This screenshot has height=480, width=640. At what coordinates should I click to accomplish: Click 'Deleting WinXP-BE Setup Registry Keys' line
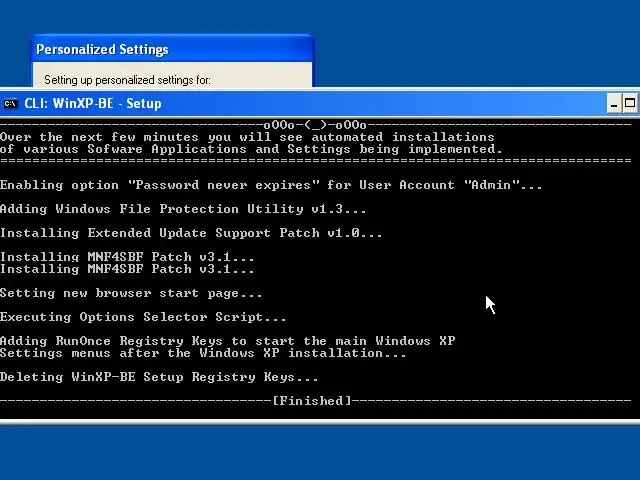159,377
